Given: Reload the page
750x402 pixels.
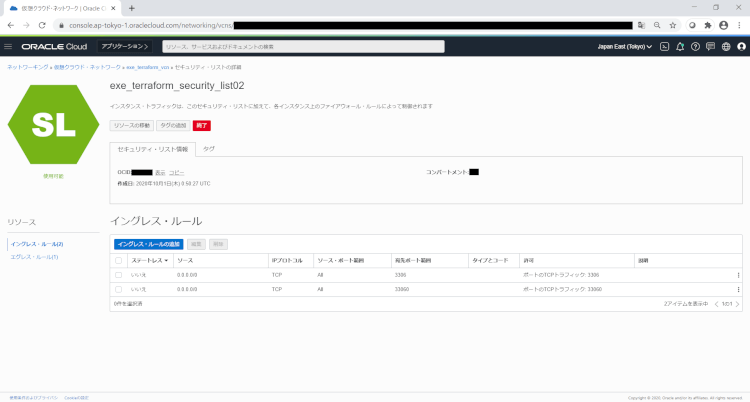Looking at the screenshot, I should pos(42,25).
